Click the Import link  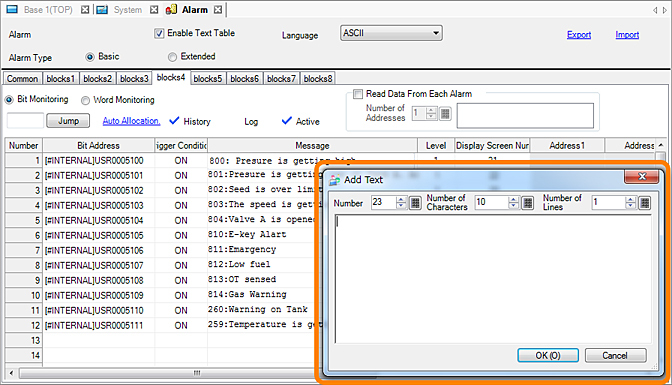pyautogui.click(x=627, y=35)
